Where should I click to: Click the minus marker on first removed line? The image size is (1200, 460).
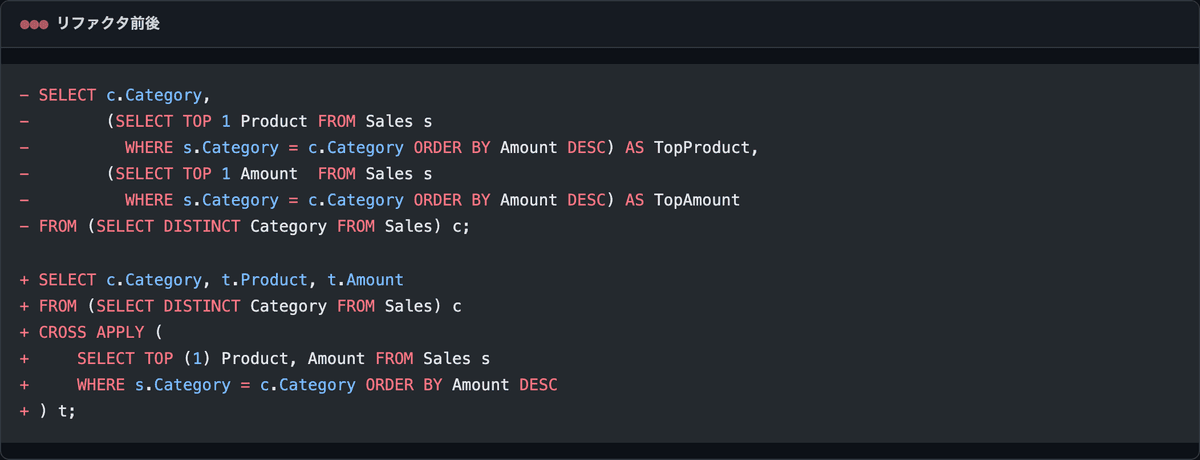pyautogui.click(x=24, y=96)
